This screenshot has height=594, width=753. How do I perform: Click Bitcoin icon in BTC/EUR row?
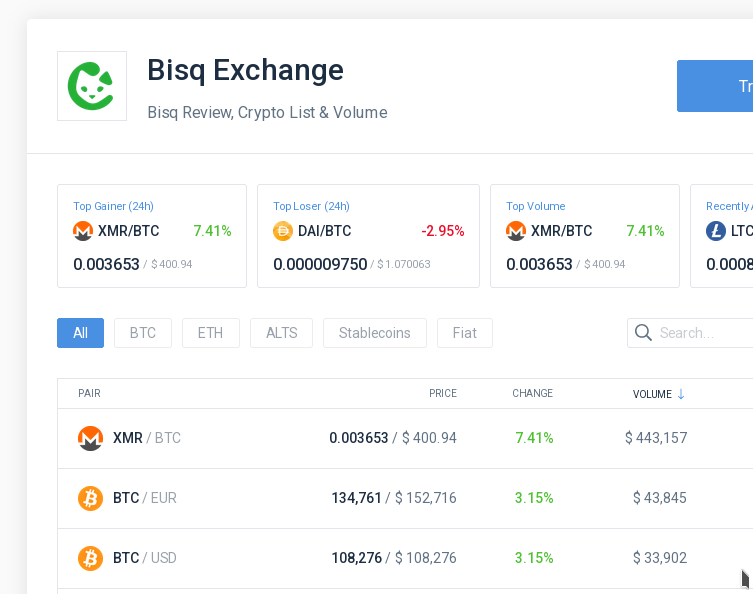(x=91, y=498)
